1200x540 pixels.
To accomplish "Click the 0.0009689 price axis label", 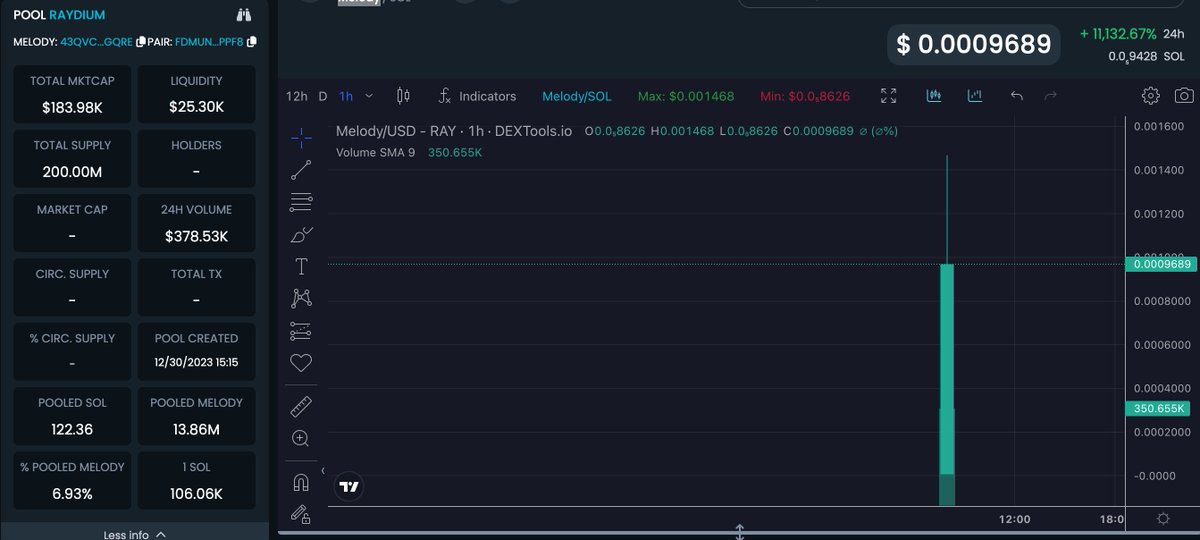I will click(x=1161, y=264).
